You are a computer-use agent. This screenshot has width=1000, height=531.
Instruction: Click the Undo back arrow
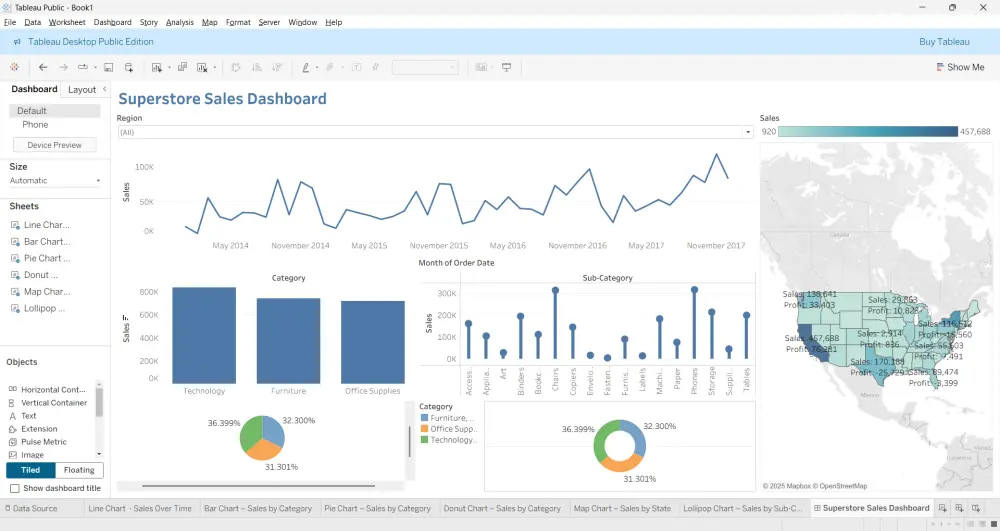click(x=43, y=67)
